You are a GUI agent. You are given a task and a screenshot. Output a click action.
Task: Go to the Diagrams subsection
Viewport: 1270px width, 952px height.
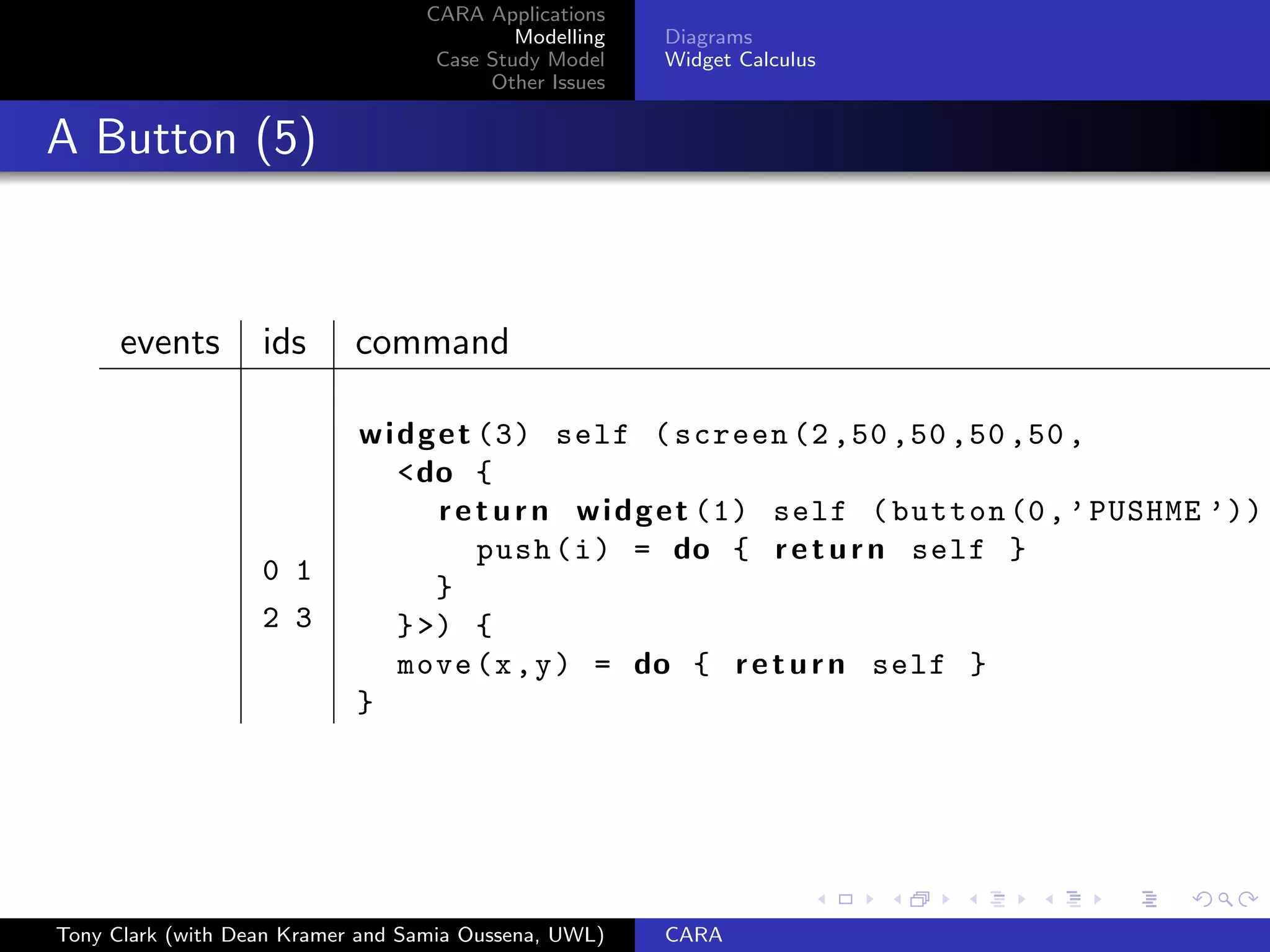(x=708, y=37)
